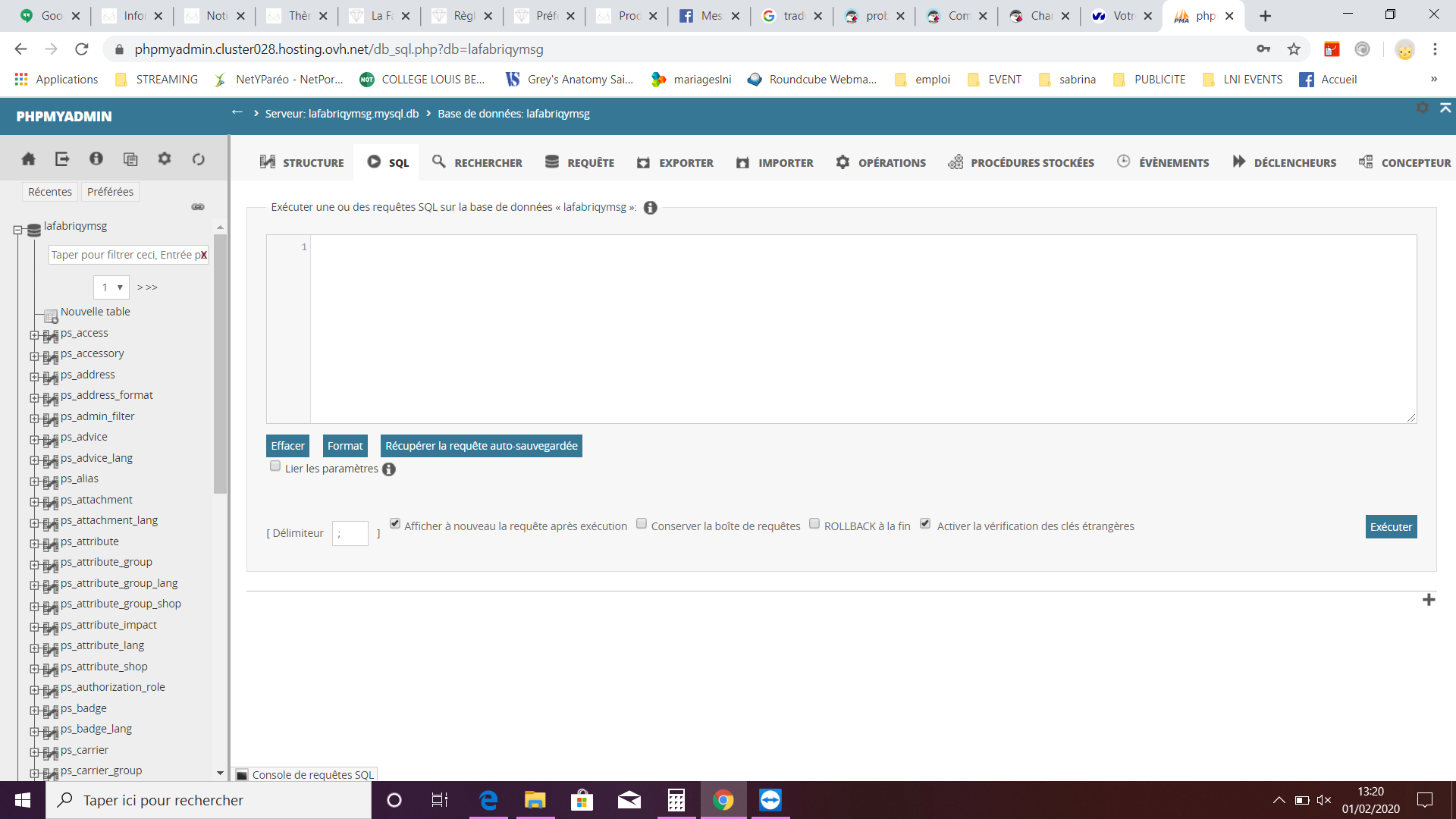Collapse the lafabriqymsg database tree

(x=17, y=230)
